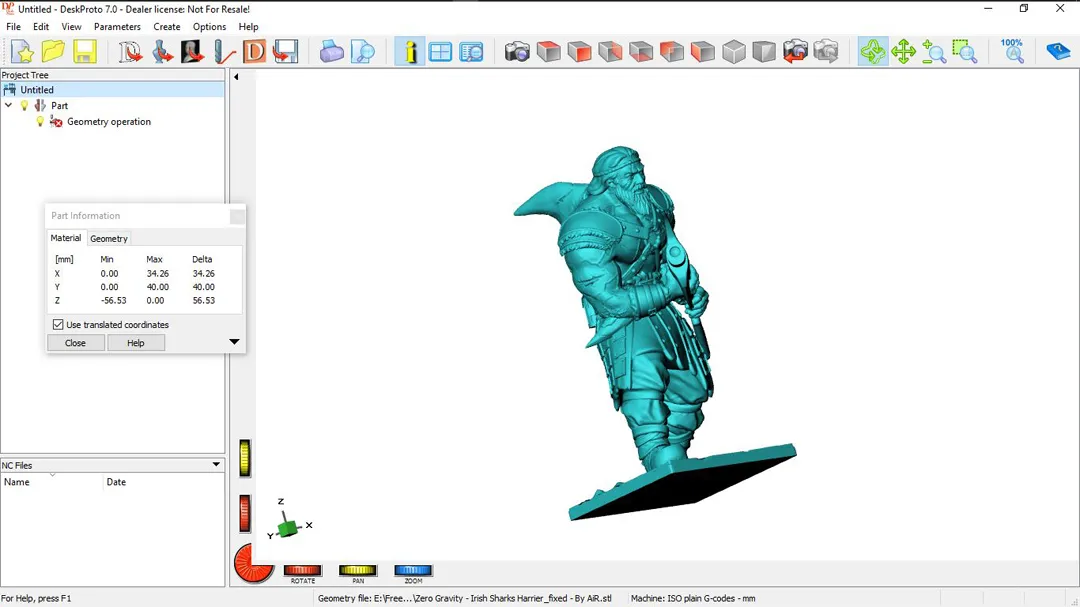Click the Save project floppy icon
1080x607 pixels.
pyautogui.click(x=84, y=52)
